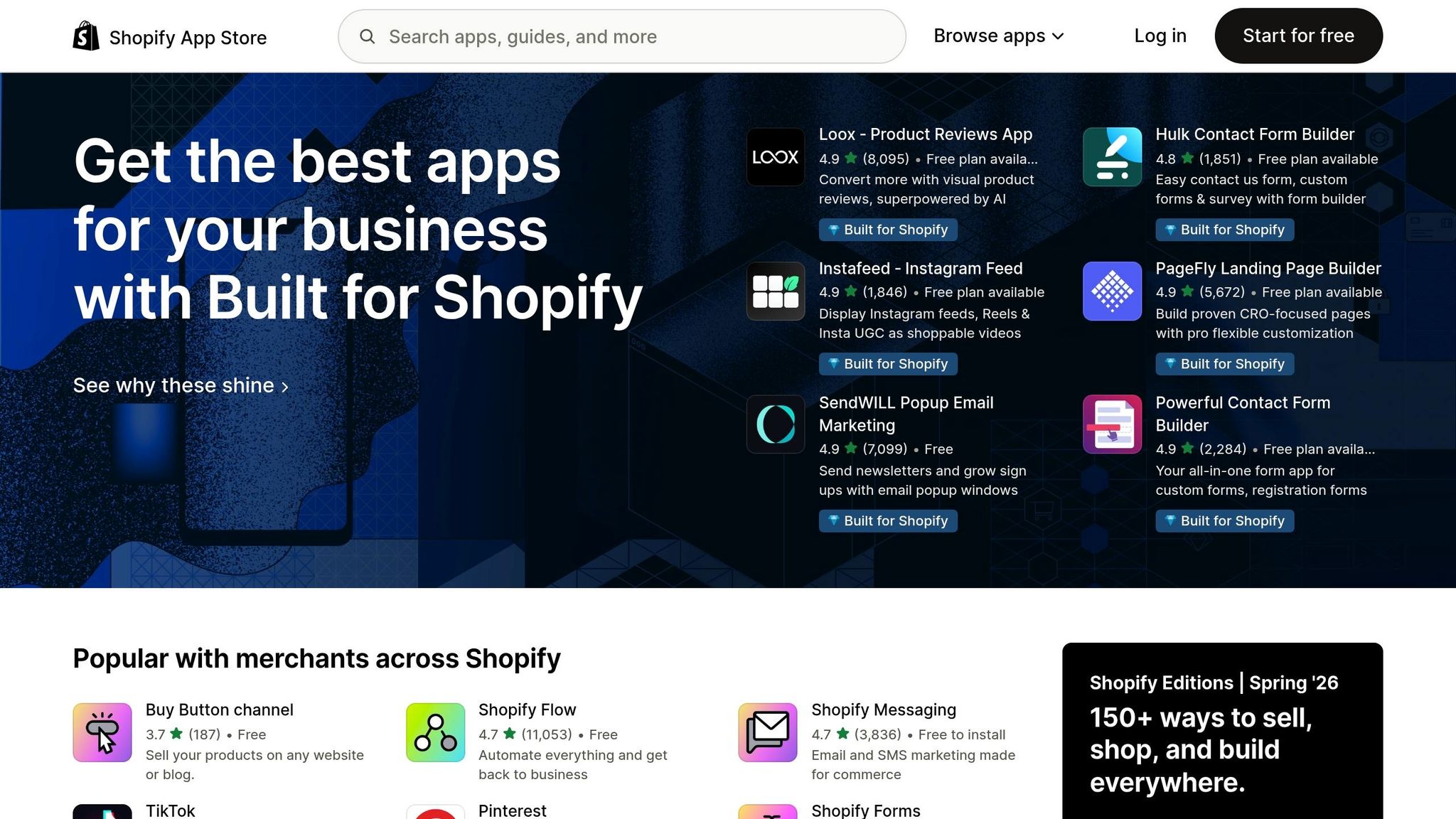Open the Buy Button channel icon
Viewport: 1456px width, 819px height.
point(102,732)
